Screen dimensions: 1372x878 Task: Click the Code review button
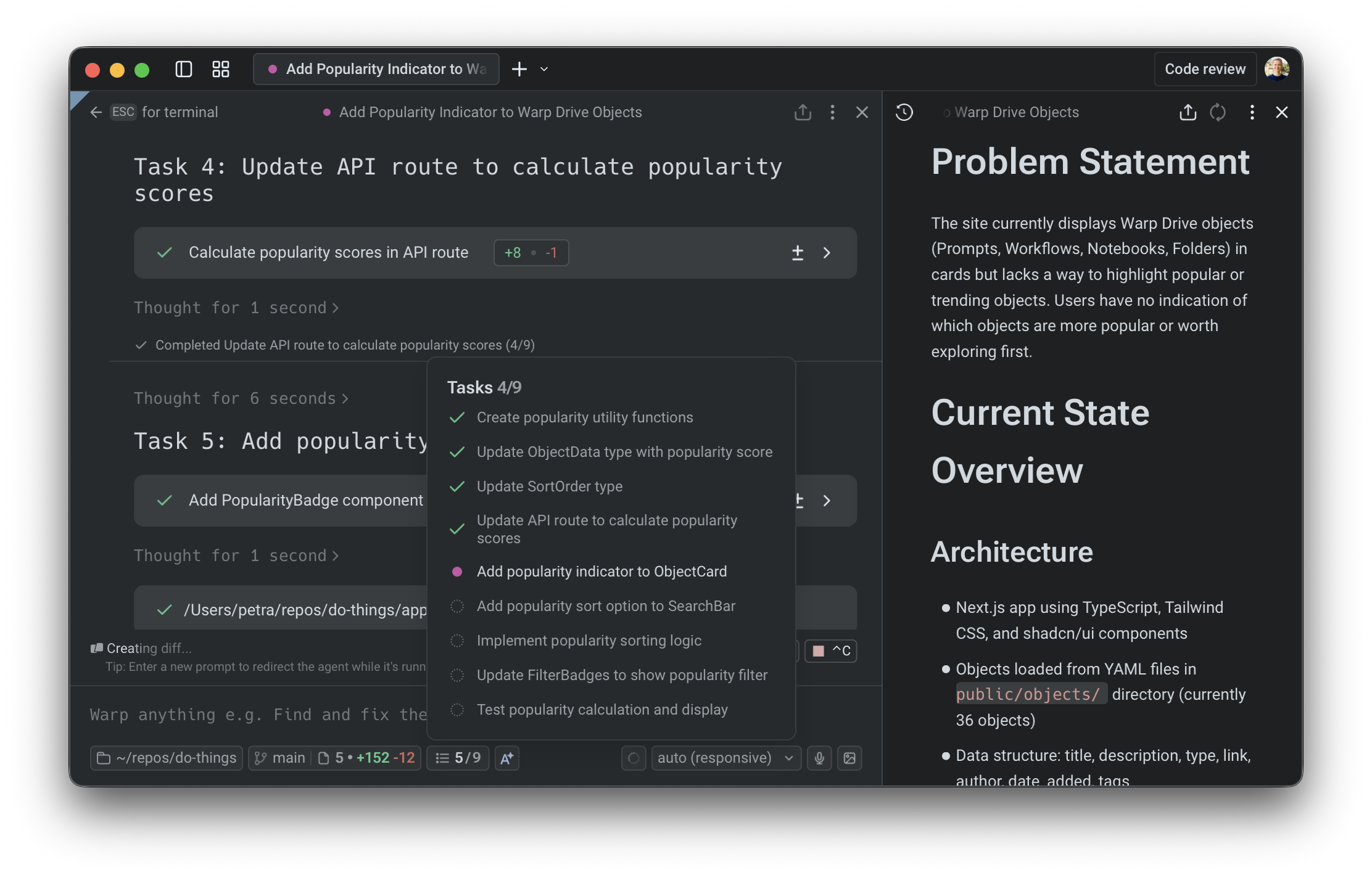click(x=1204, y=69)
